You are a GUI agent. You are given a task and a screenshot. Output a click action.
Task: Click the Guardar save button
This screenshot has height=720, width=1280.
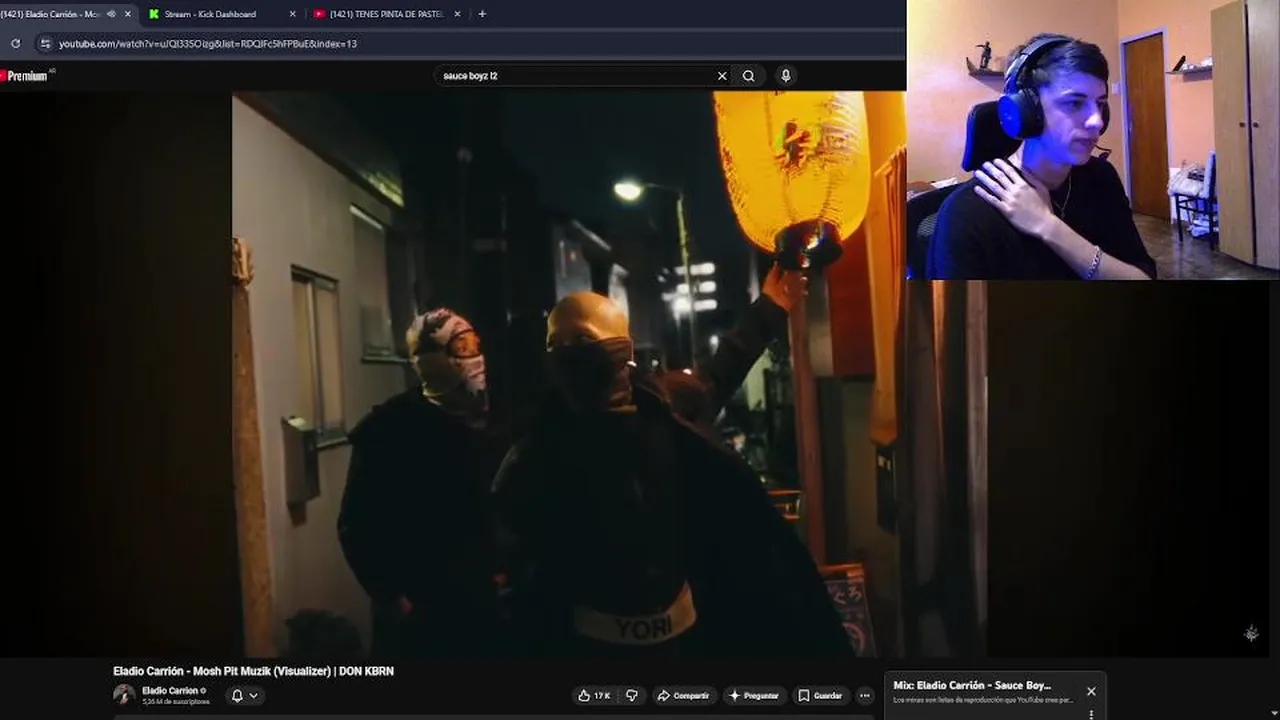coord(820,696)
